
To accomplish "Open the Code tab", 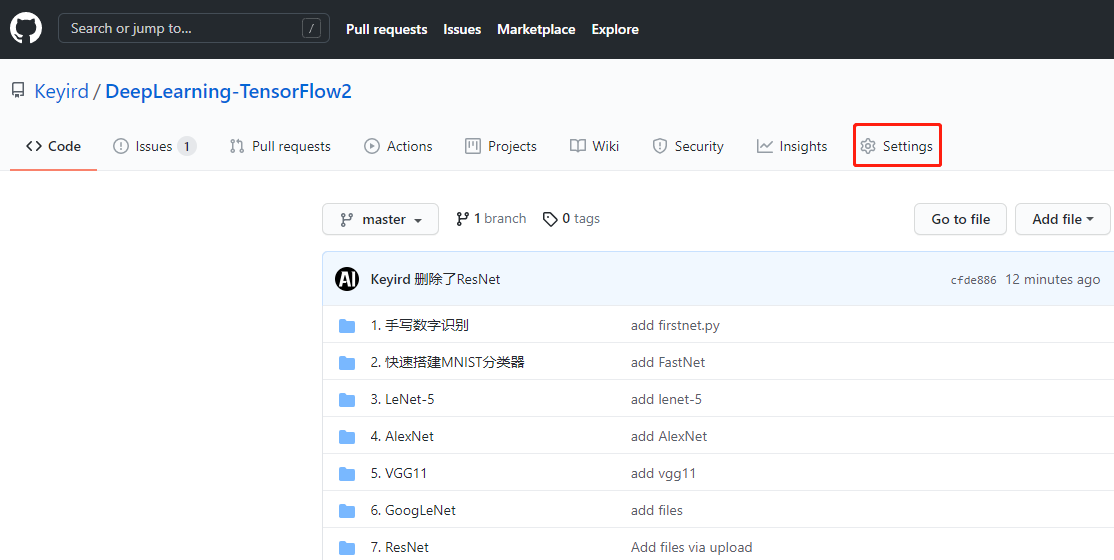I will click(x=53, y=146).
